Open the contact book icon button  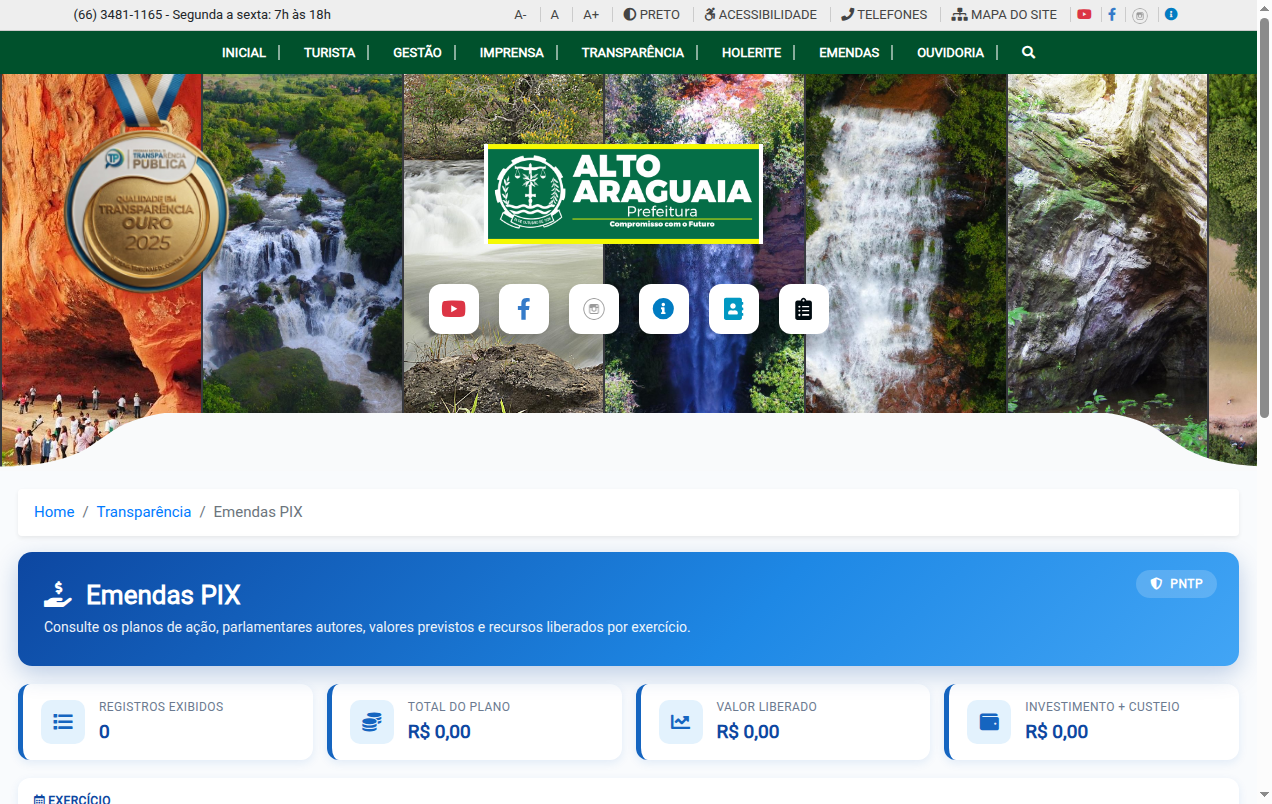pos(733,309)
